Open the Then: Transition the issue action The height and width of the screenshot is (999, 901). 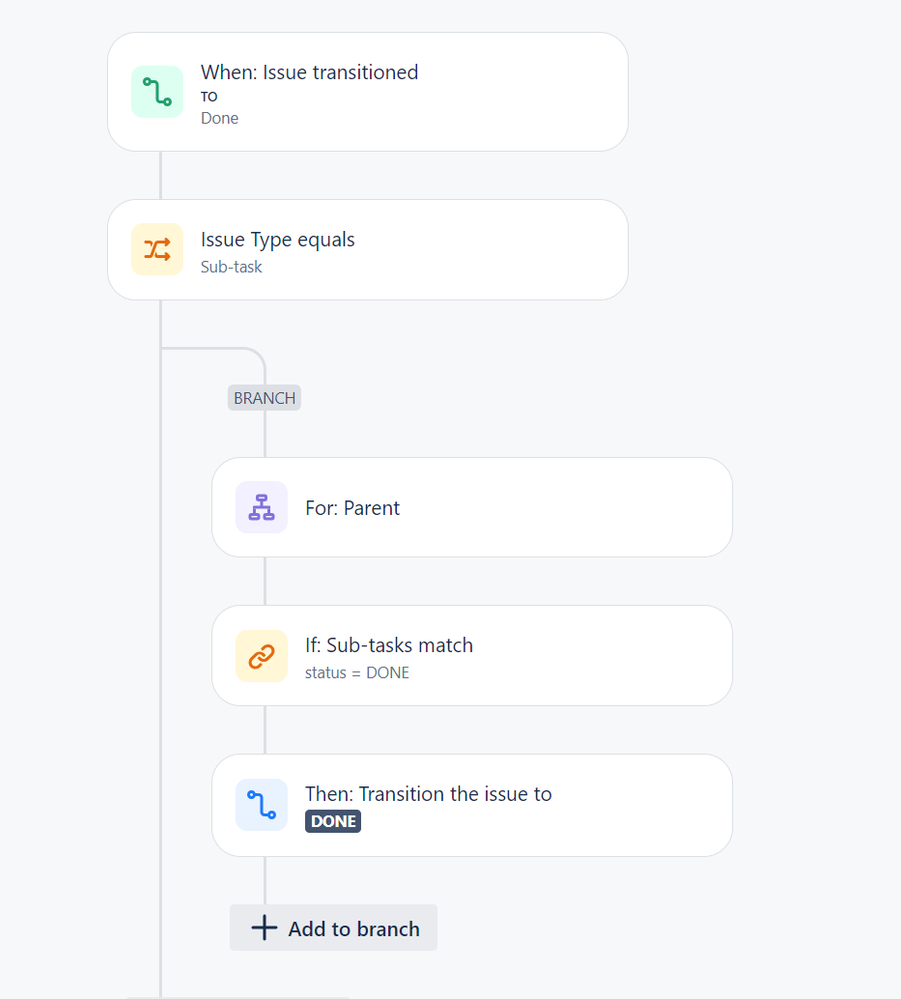[472, 805]
